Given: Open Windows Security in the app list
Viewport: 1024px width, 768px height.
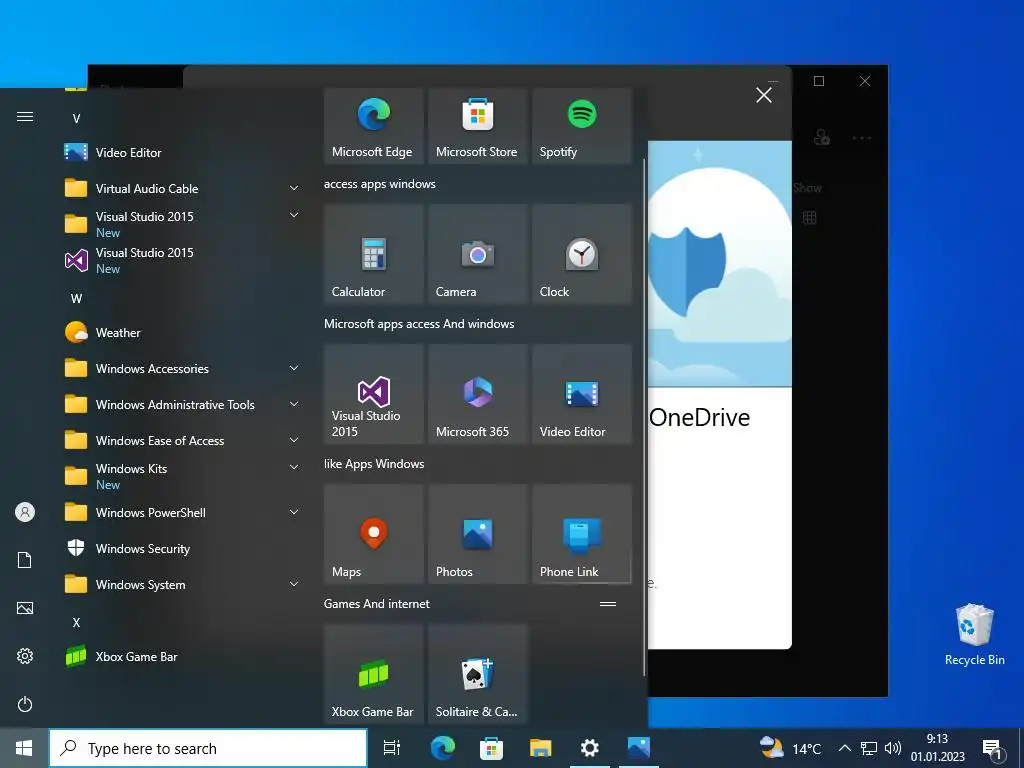Looking at the screenshot, I should [183, 549].
